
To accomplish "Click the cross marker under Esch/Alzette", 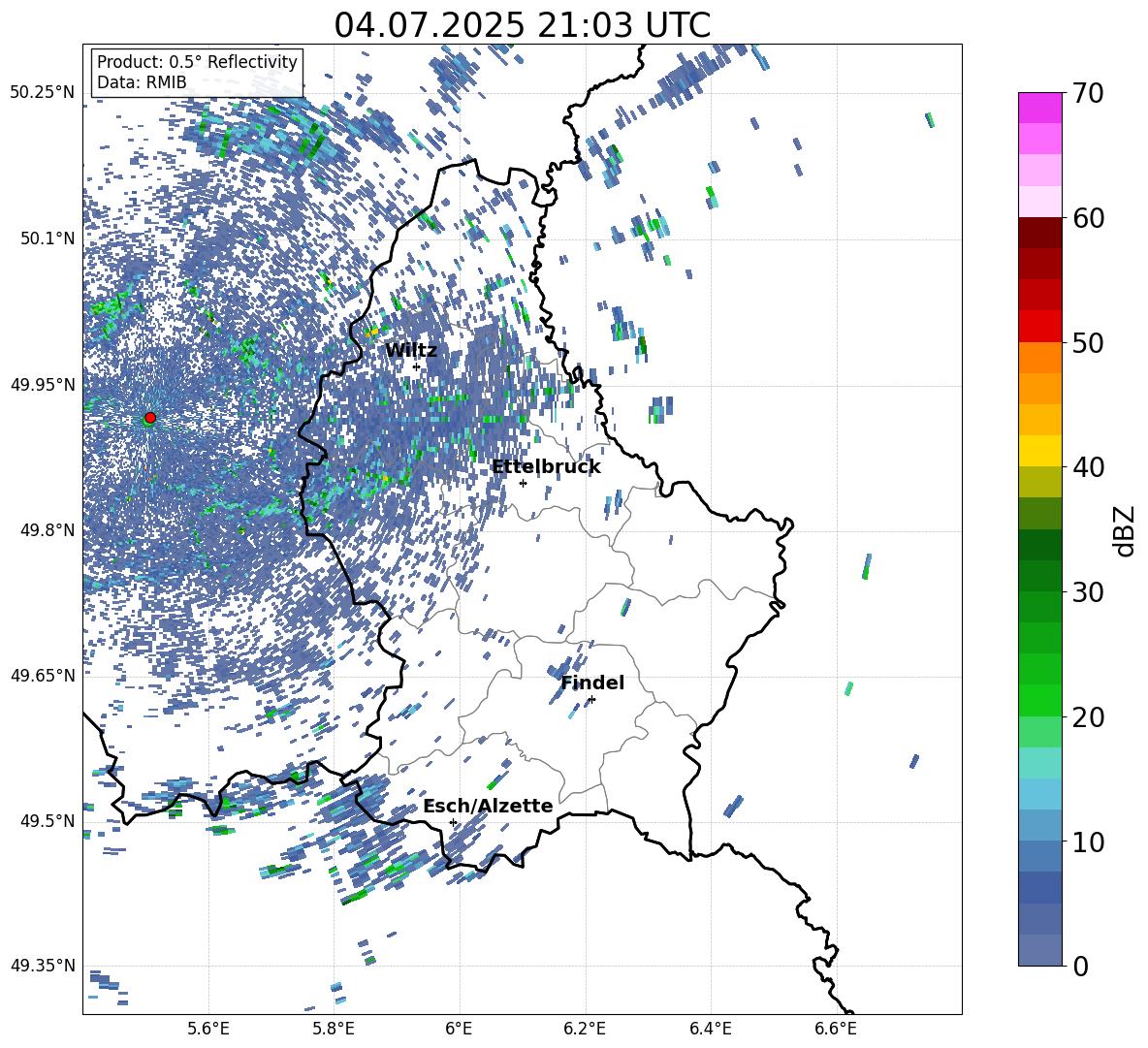I will (x=453, y=822).
